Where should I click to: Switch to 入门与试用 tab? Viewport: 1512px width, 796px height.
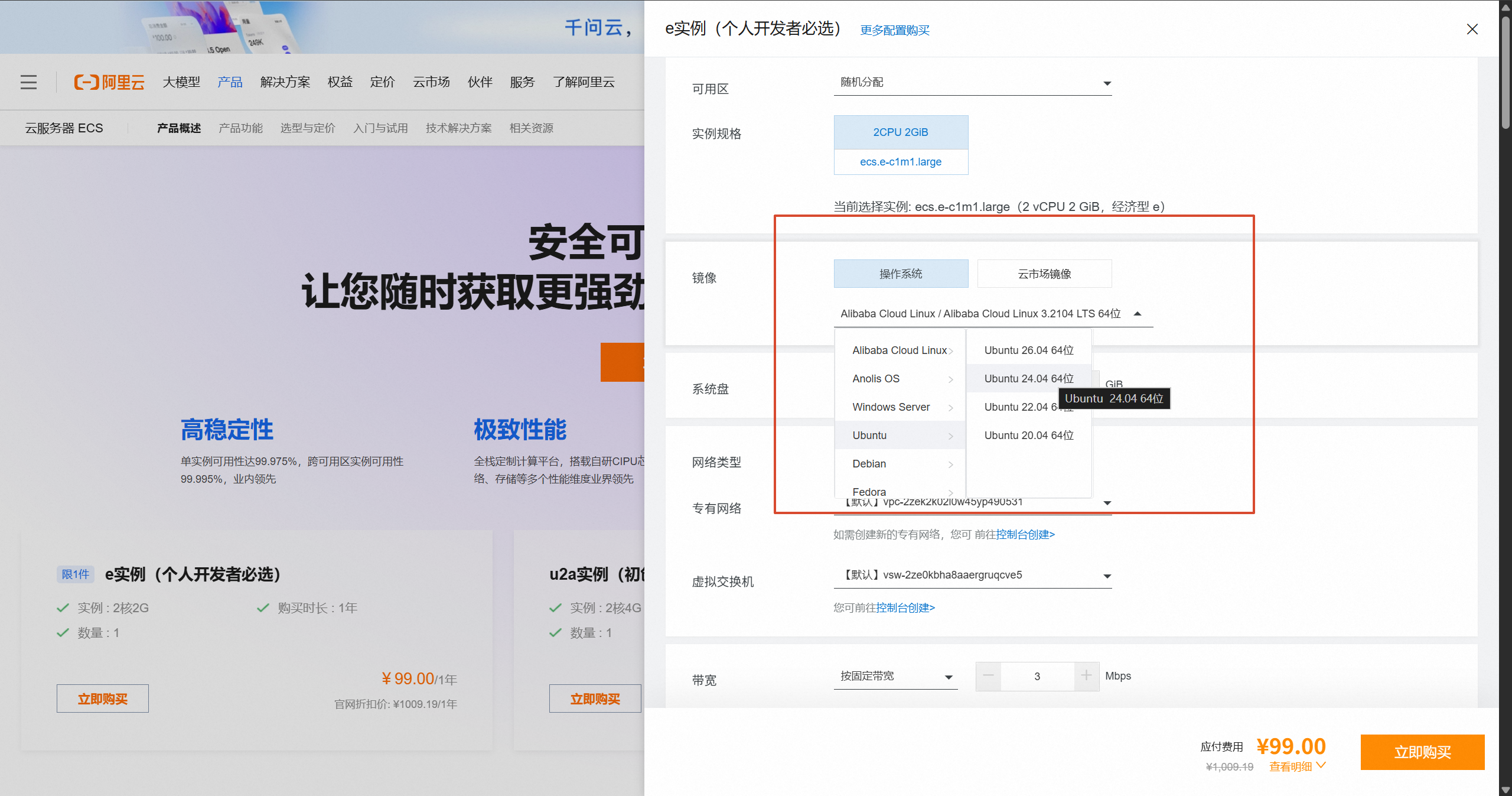point(380,128)
